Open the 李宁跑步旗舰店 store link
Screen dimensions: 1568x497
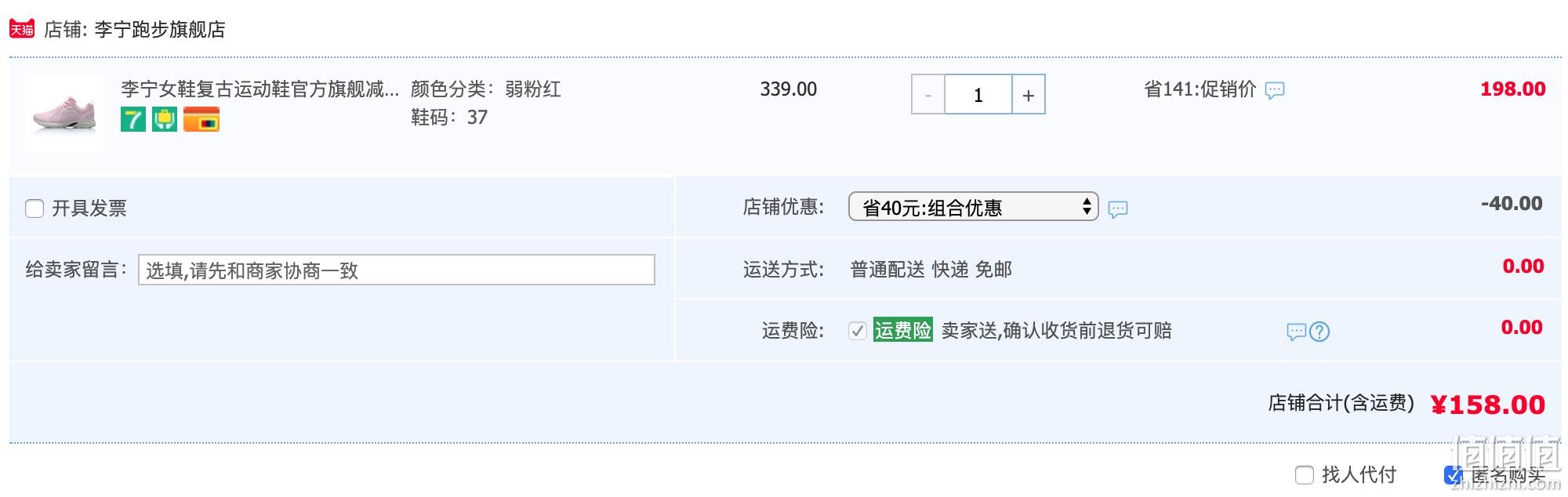(x=160, y=30)
